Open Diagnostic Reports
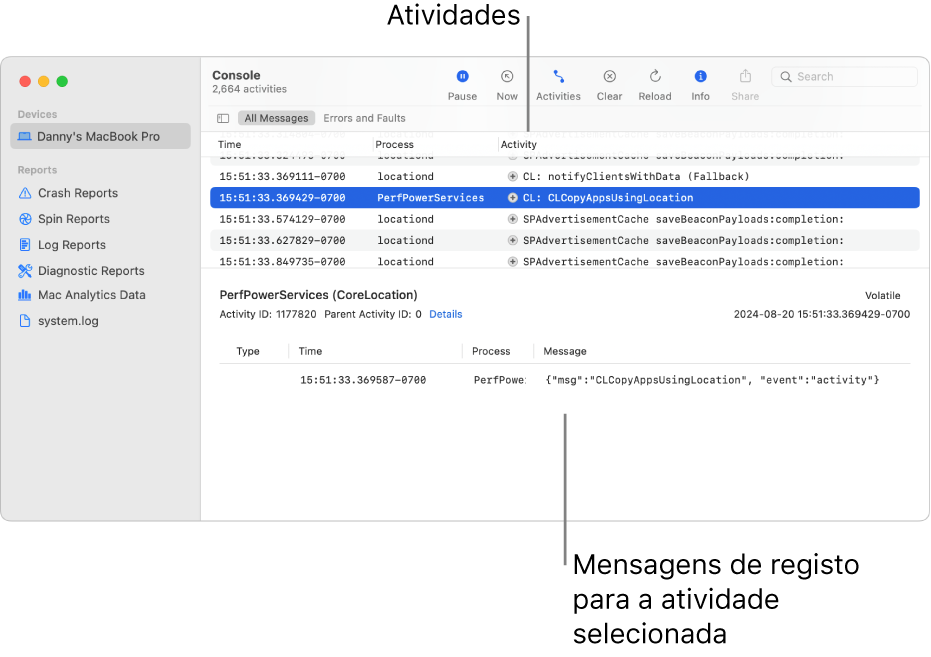Screen dimensions: 931x657 tap(91, 271)
